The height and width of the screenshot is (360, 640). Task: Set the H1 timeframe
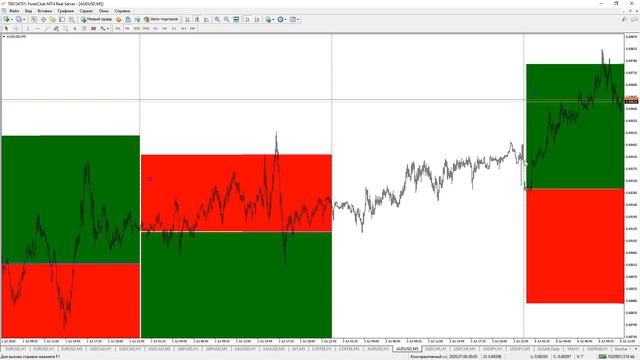[155, 28]
